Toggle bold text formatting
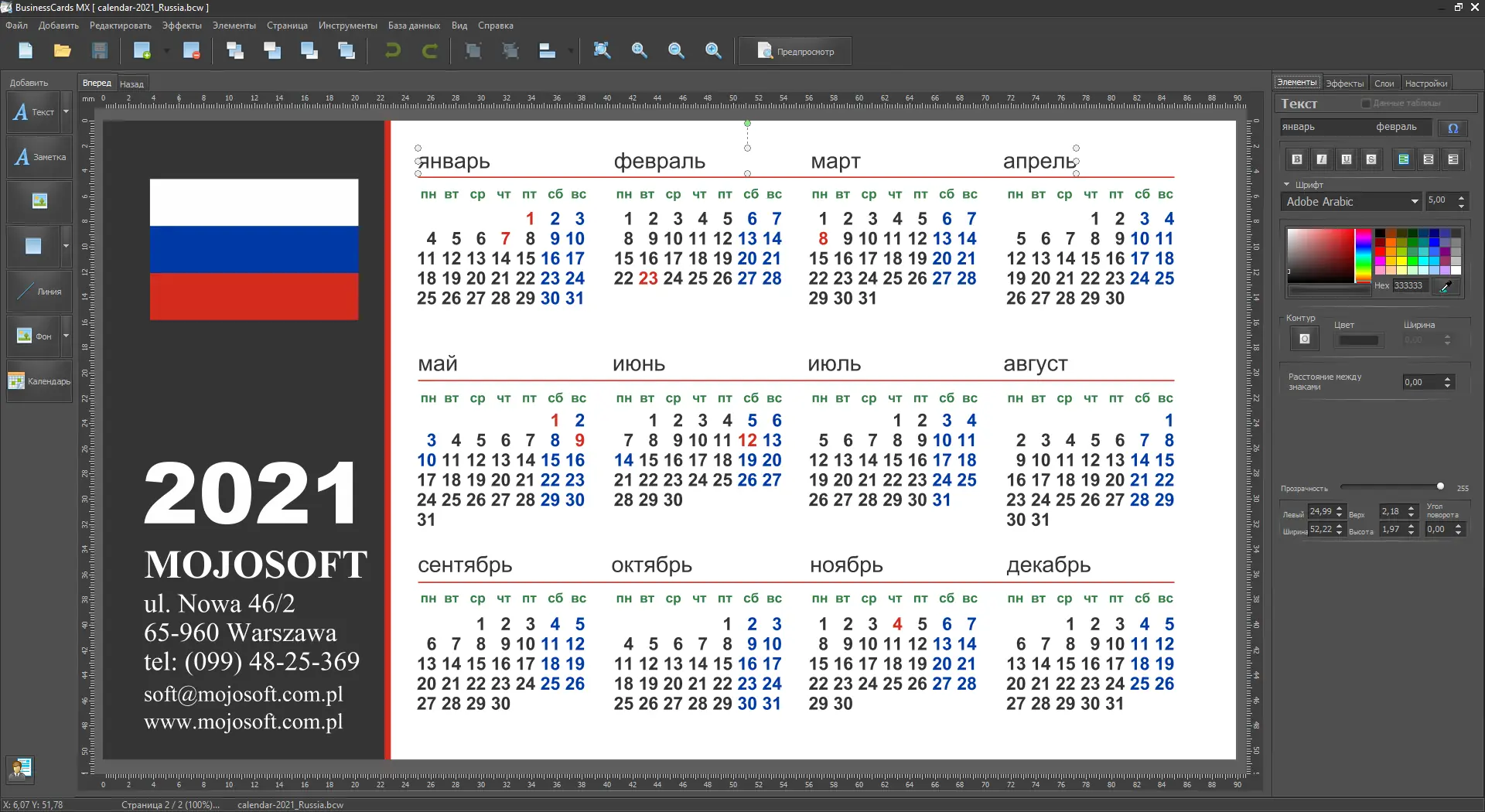The height and width of the screenshot is (812, 1485). click(x=1297, y=159)
